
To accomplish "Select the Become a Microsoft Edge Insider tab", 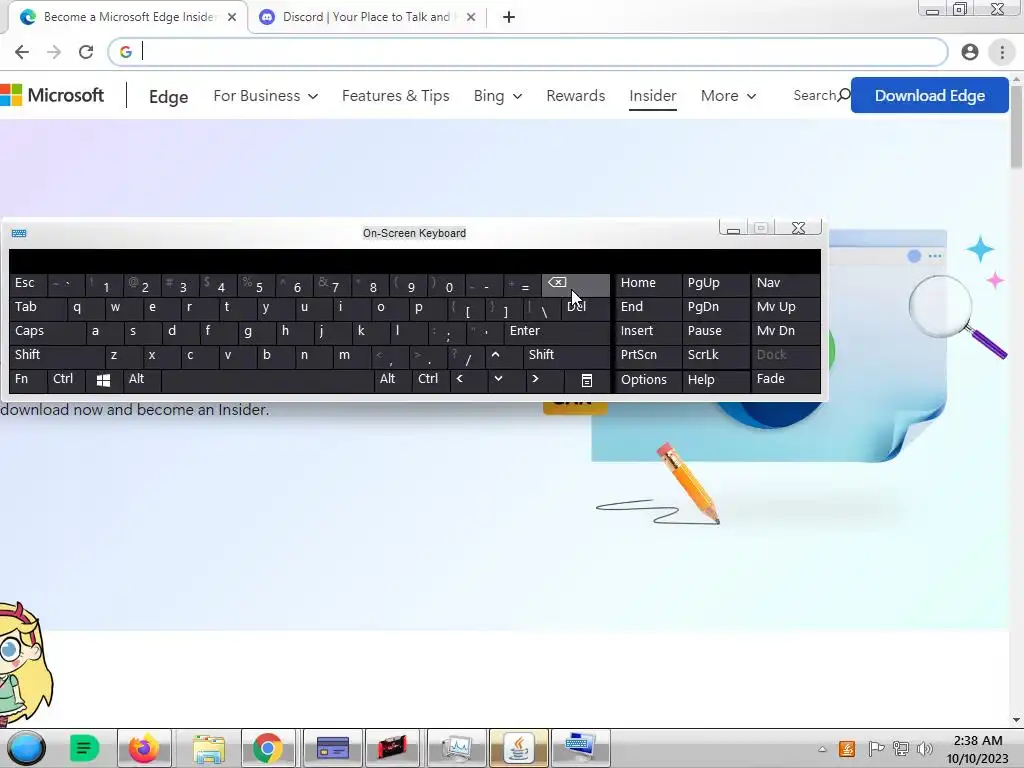I will 127,17.
